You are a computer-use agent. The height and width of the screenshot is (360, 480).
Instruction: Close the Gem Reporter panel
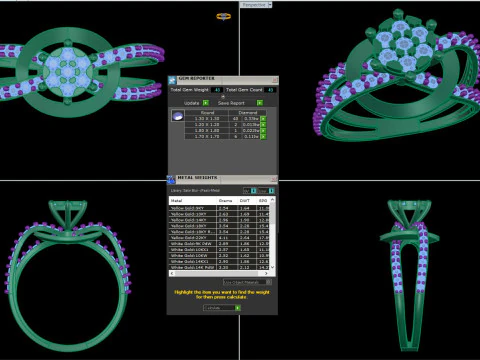275,80
